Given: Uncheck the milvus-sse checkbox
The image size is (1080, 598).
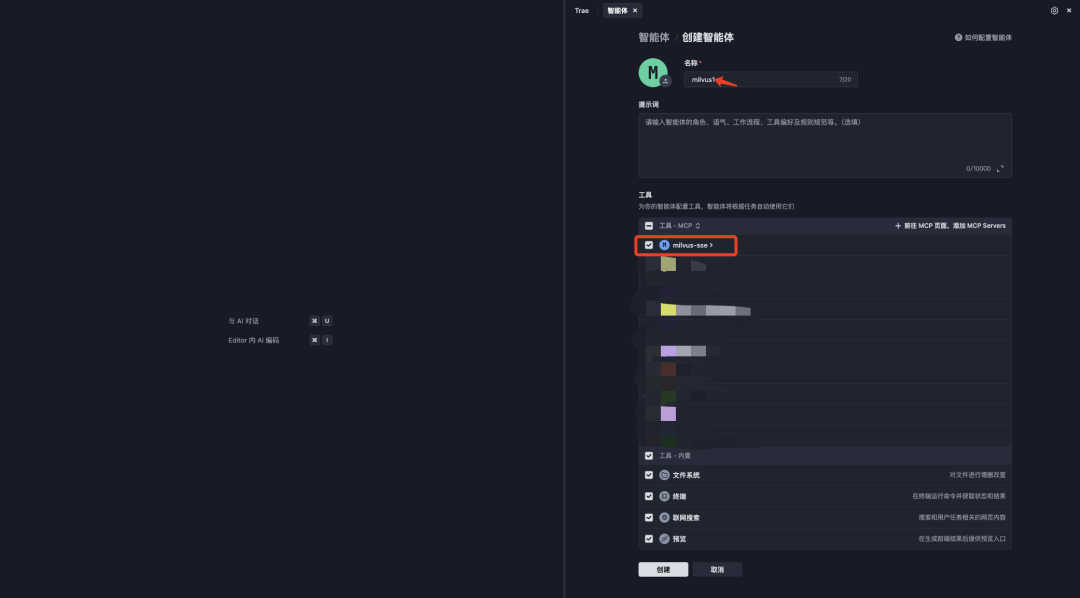Looking at the screenshot, I should (x=648, y=244).
